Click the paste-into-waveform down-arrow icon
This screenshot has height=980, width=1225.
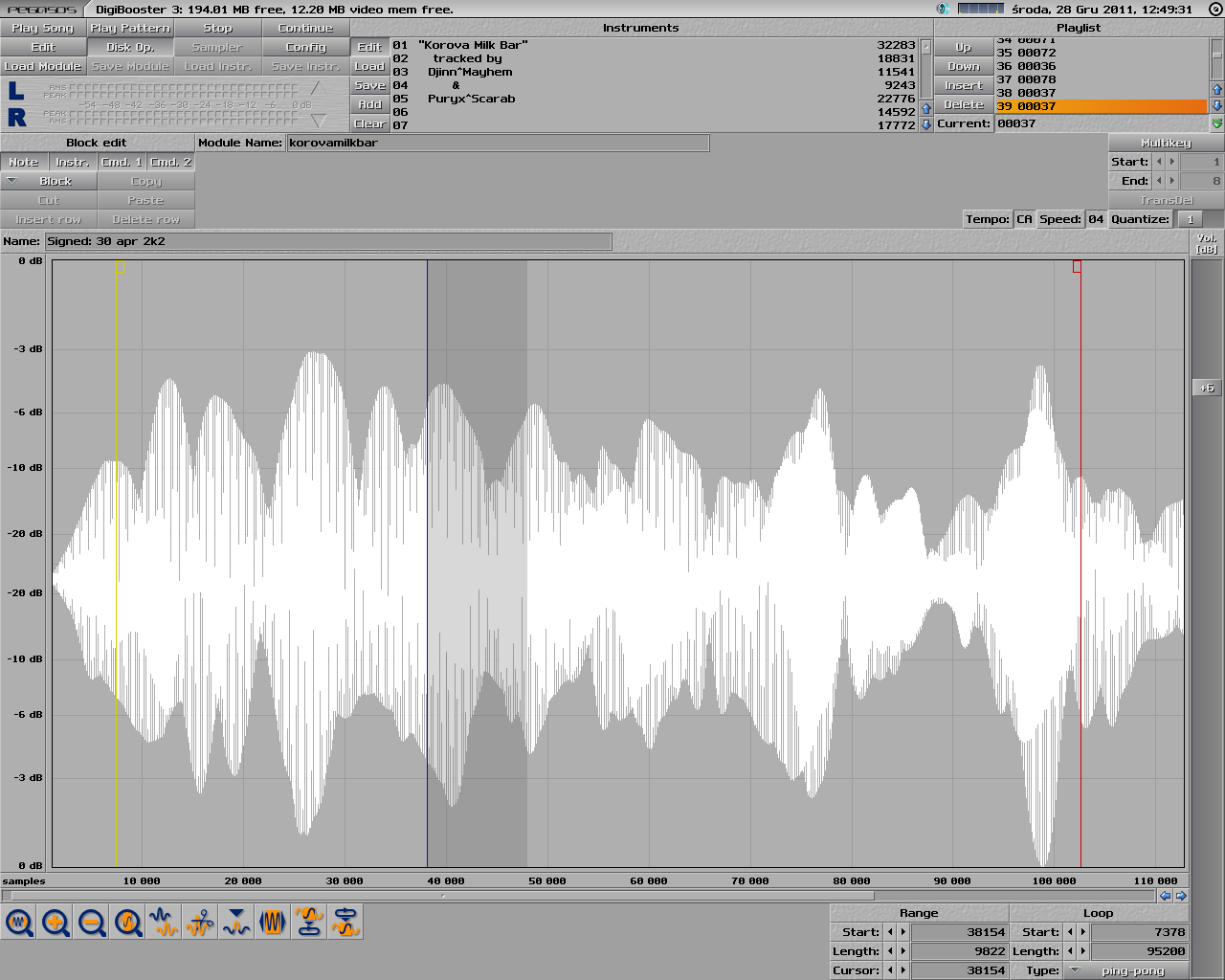click(x=236, y=923)
